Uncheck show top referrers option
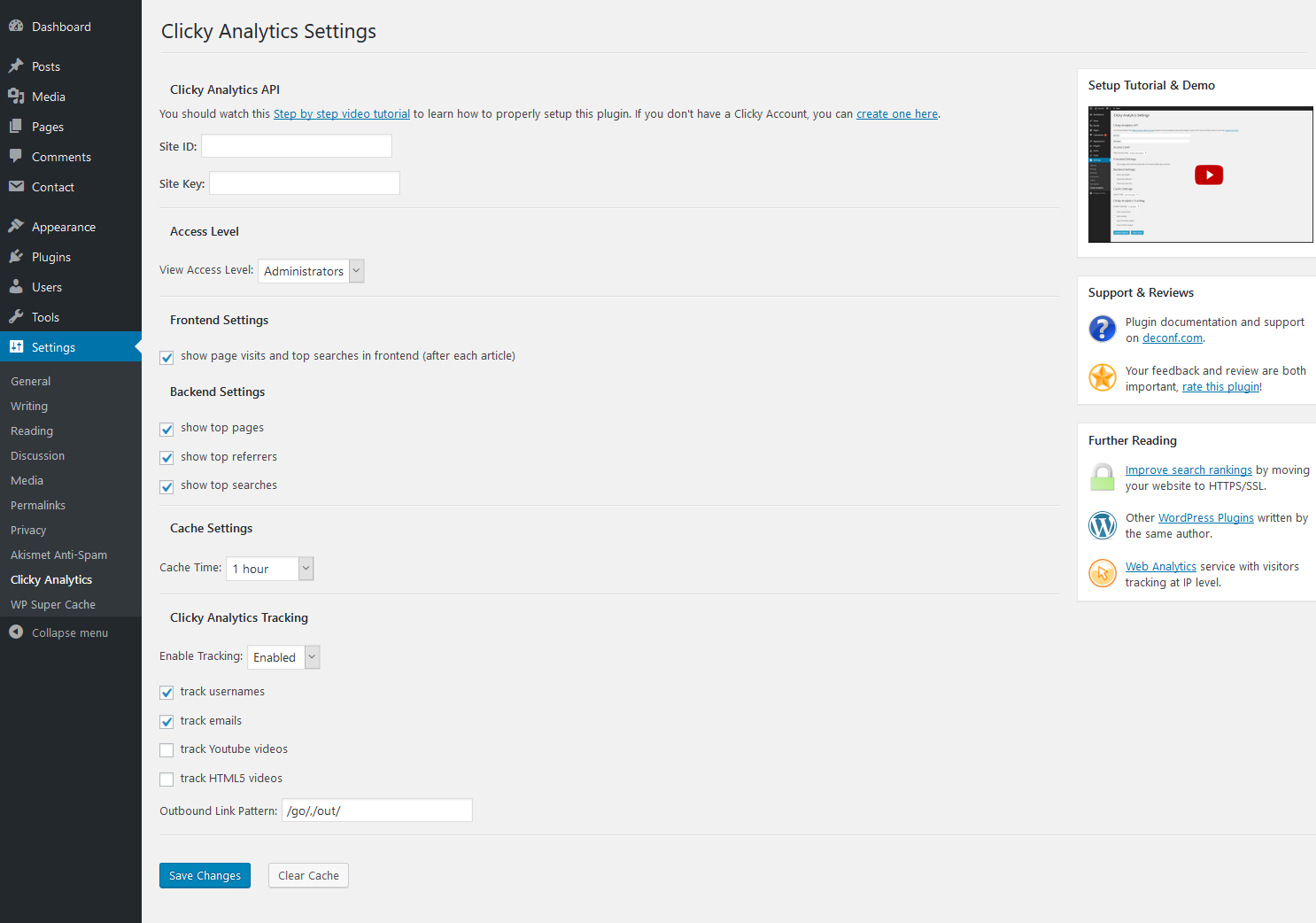The width and height of the screenshot is (1316, 923). click(166, 458)
